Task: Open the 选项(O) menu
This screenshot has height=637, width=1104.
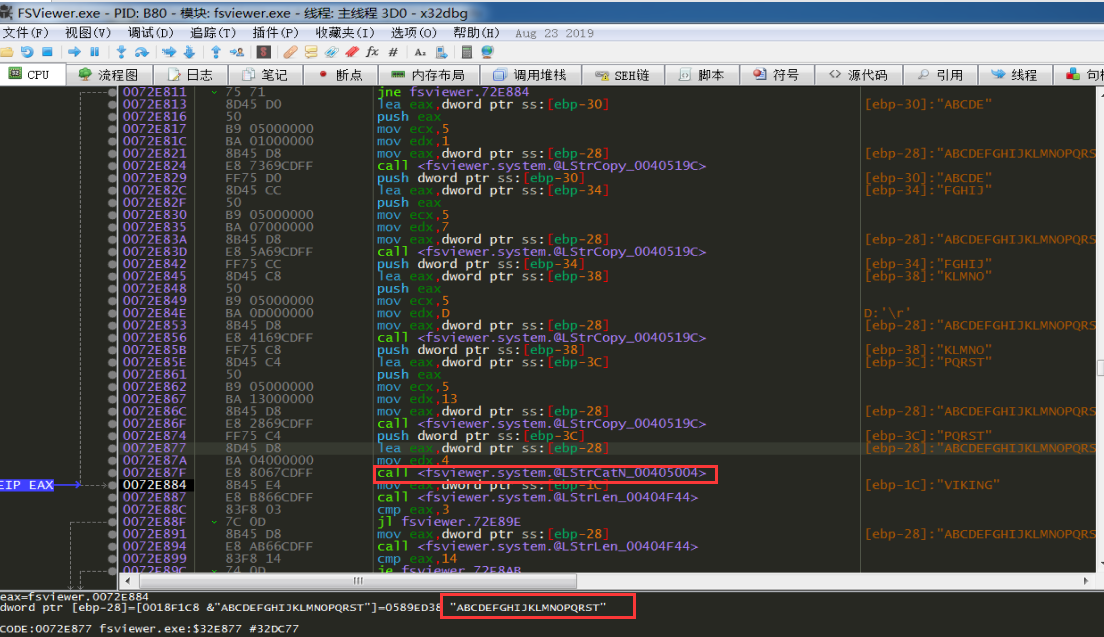Action: point(414,32)
